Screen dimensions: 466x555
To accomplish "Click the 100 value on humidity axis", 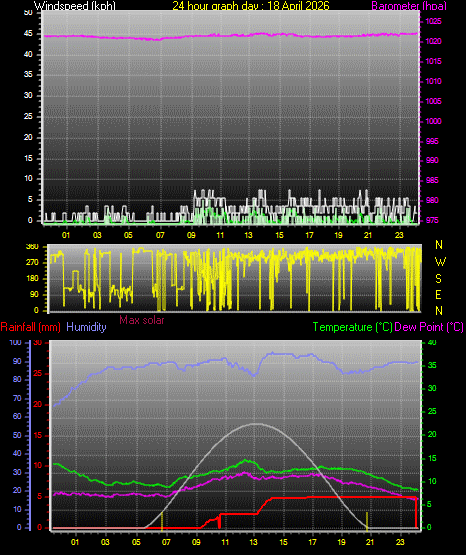I will pos(16,343).
